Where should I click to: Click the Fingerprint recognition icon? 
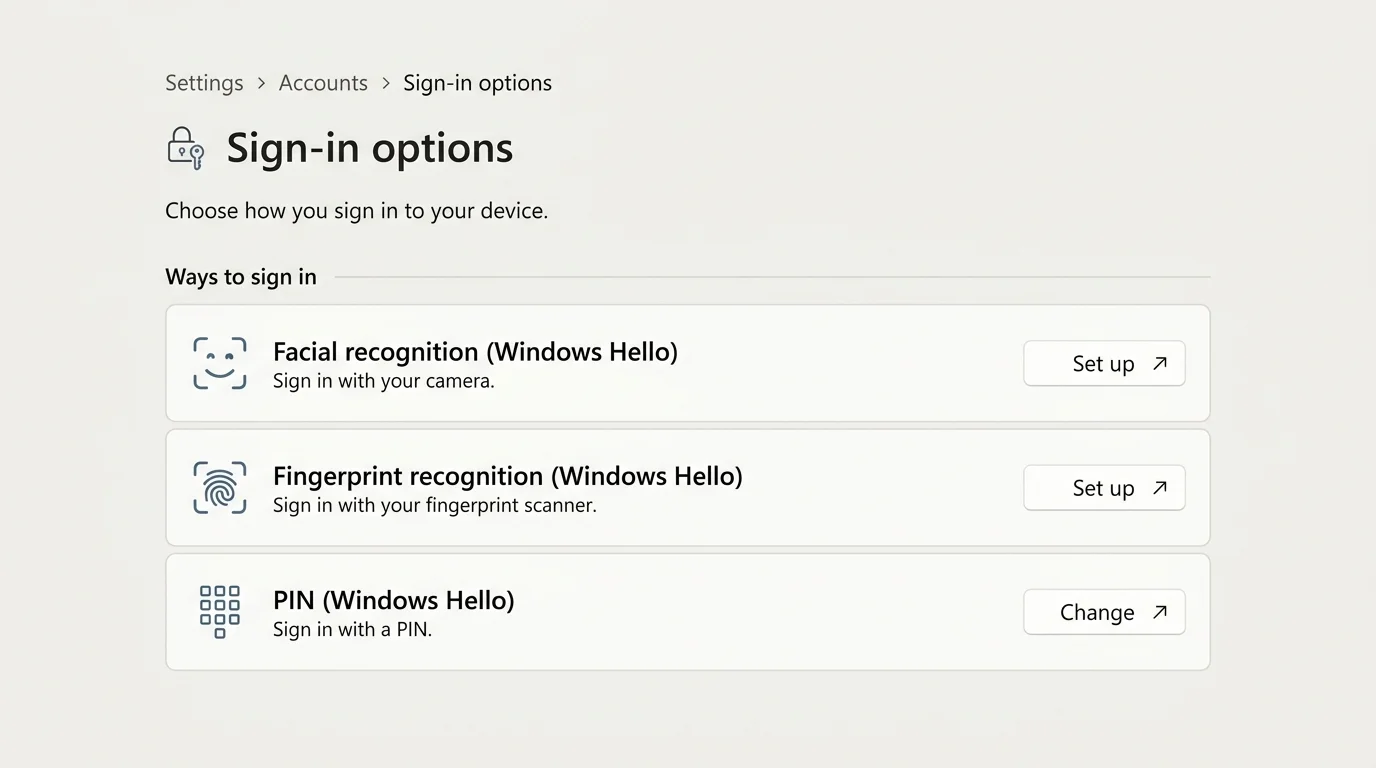tap(220, 487)
